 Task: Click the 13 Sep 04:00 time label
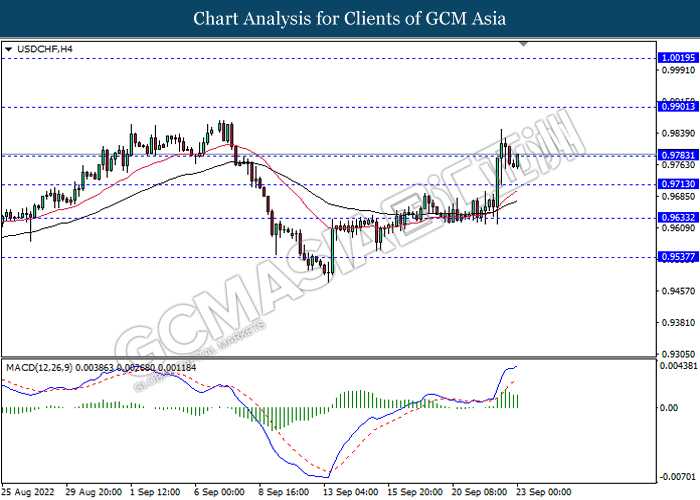350,492
